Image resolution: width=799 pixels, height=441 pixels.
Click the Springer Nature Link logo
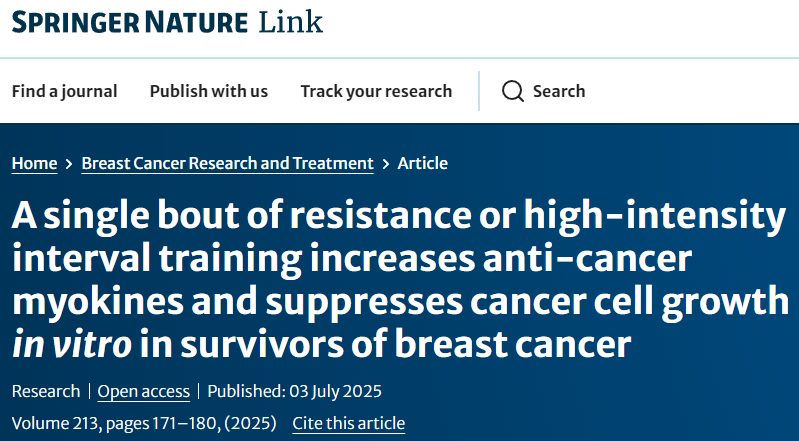pyautogui.click(x=167, y=22)
